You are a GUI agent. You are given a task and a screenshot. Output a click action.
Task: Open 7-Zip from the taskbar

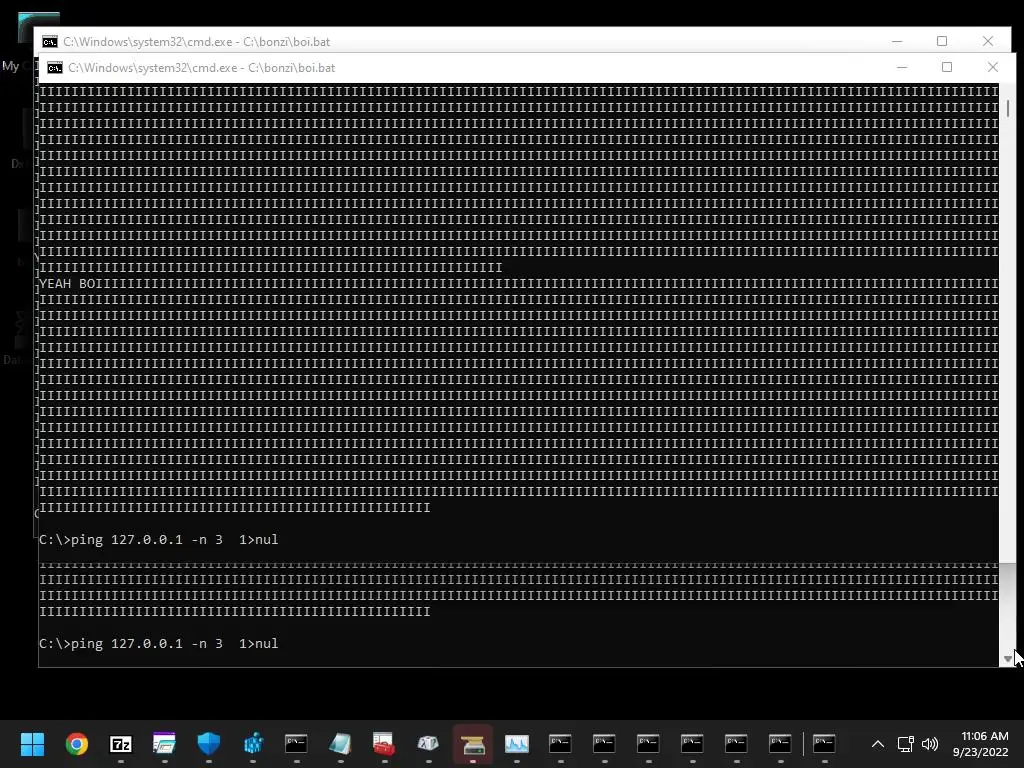pyautogui.click(x=120, y=744)
